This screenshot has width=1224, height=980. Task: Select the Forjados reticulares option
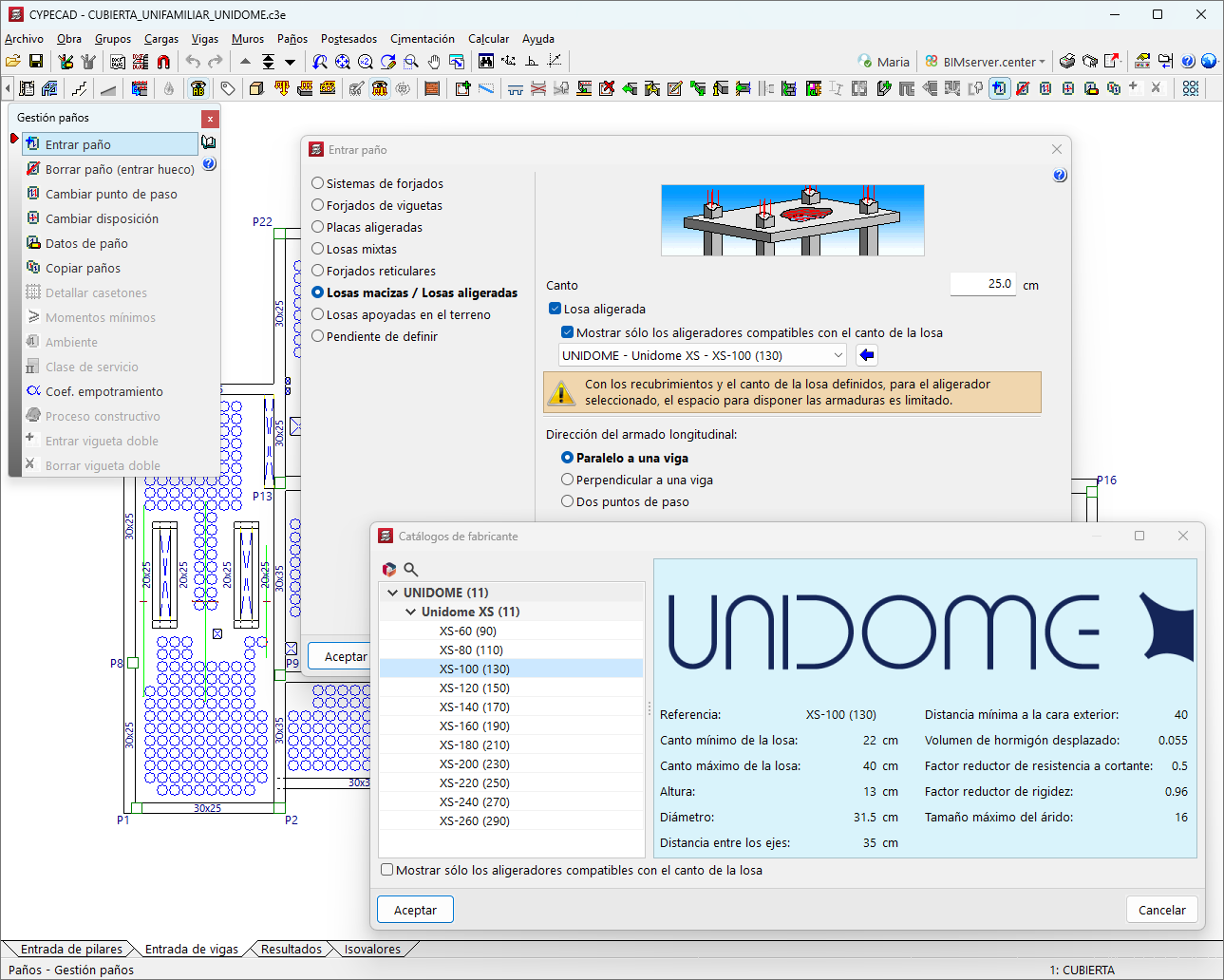click(x=318, y=271)
